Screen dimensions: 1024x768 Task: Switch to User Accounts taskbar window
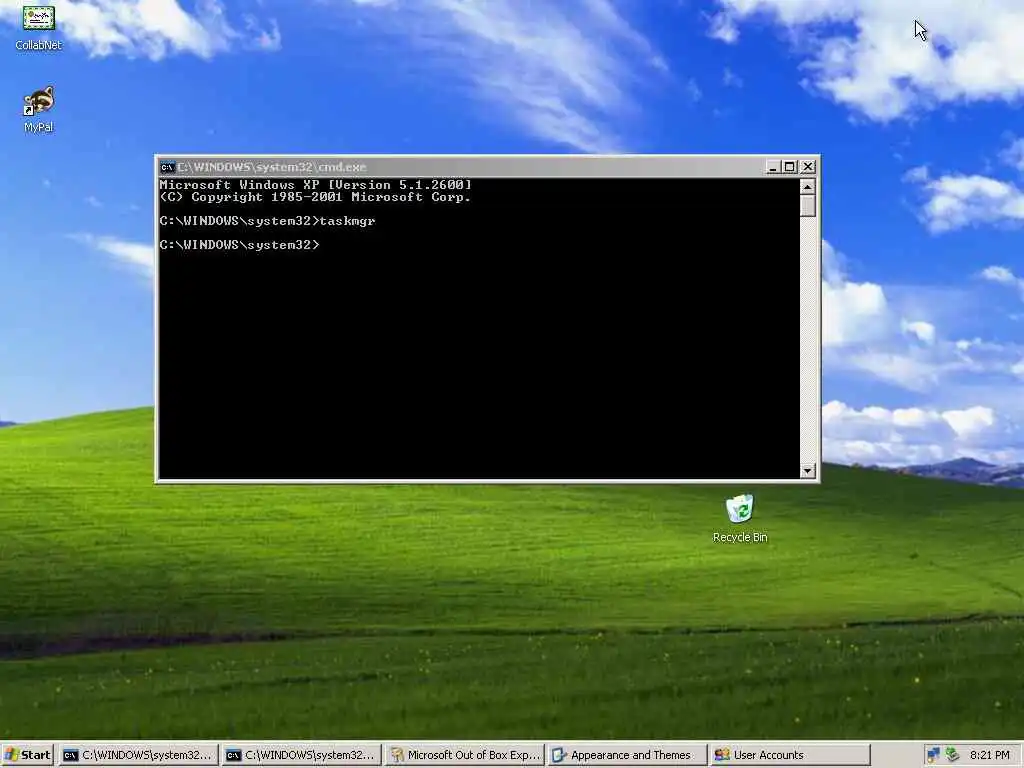pos(791,755)
